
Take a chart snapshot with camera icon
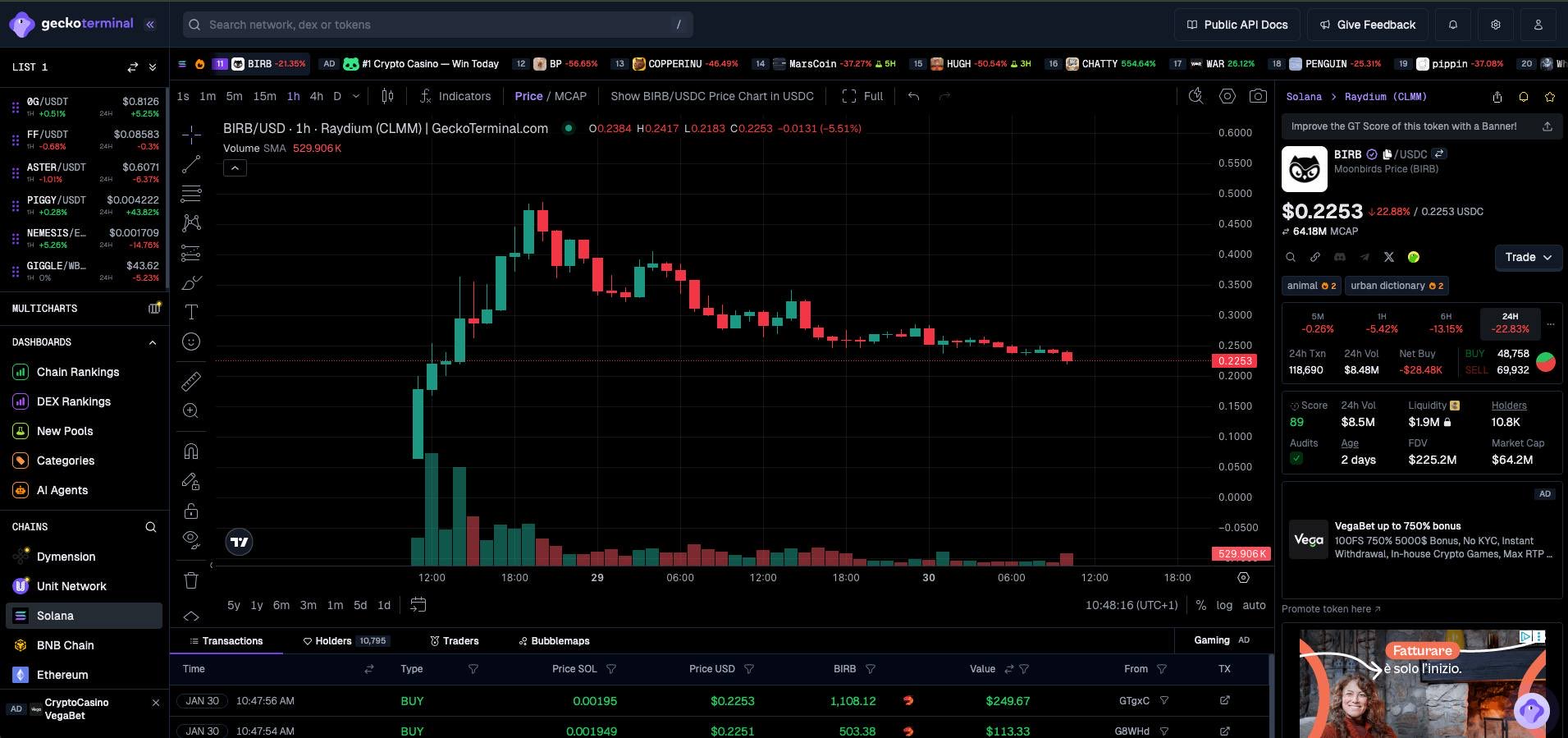(x=1258, y=96)
